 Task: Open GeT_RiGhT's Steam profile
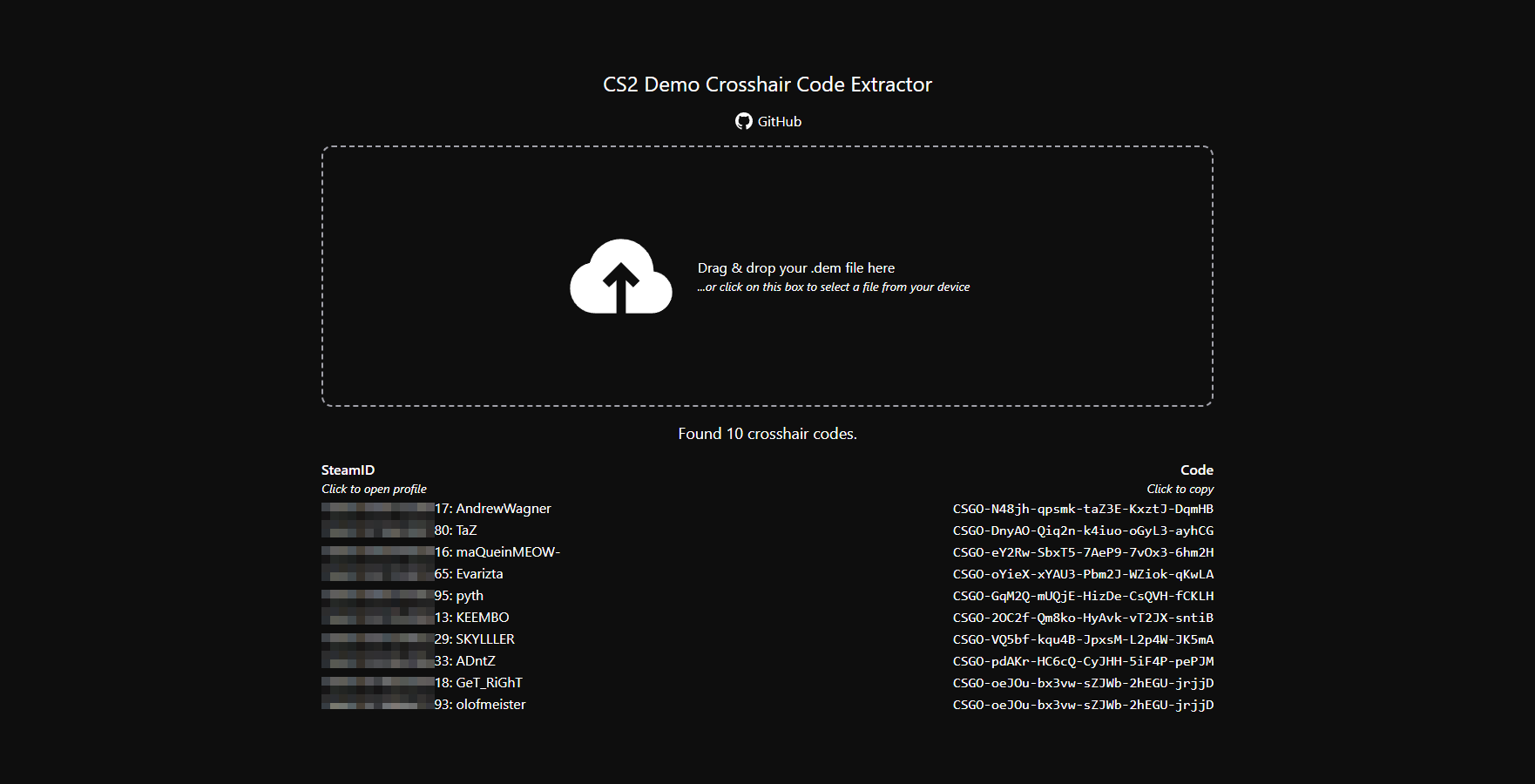[x=422, y=683]
